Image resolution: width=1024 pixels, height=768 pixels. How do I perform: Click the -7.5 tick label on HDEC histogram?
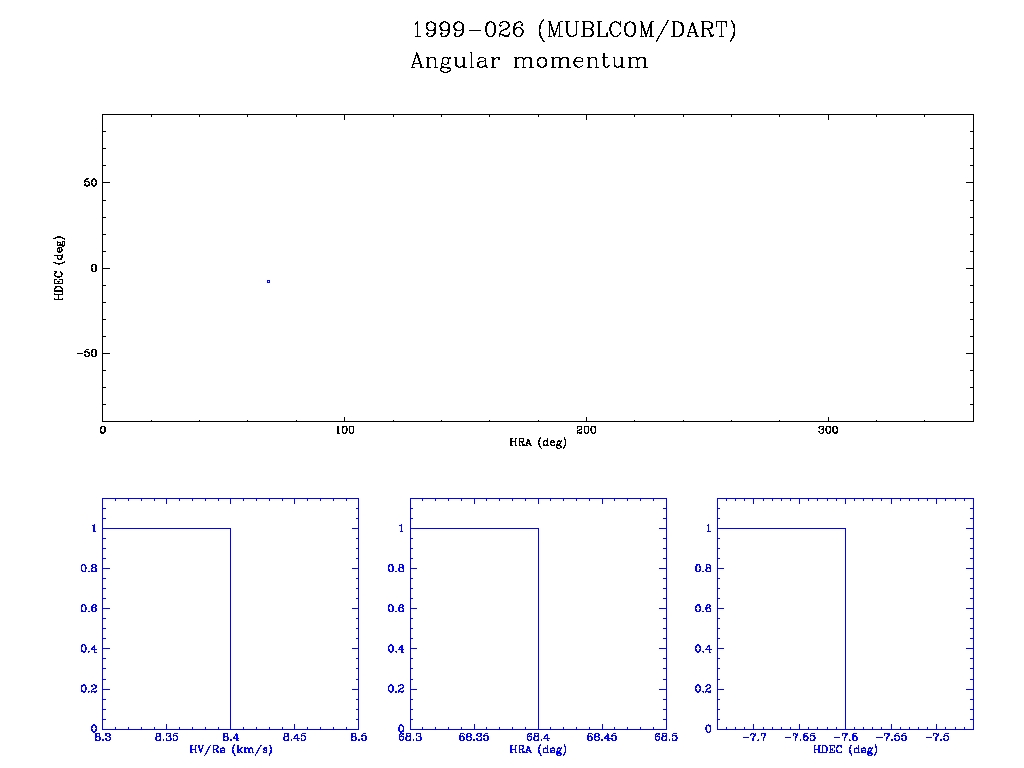tap(937, 737)
